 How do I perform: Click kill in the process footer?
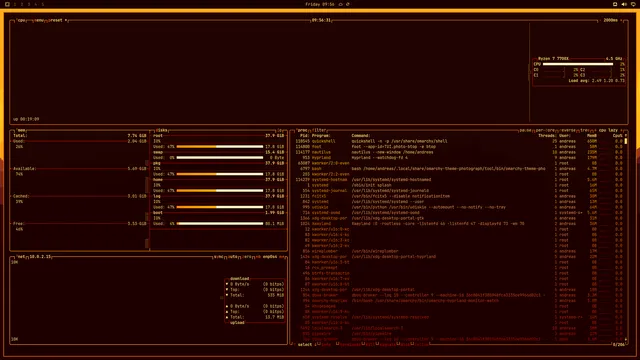(370, 344)
